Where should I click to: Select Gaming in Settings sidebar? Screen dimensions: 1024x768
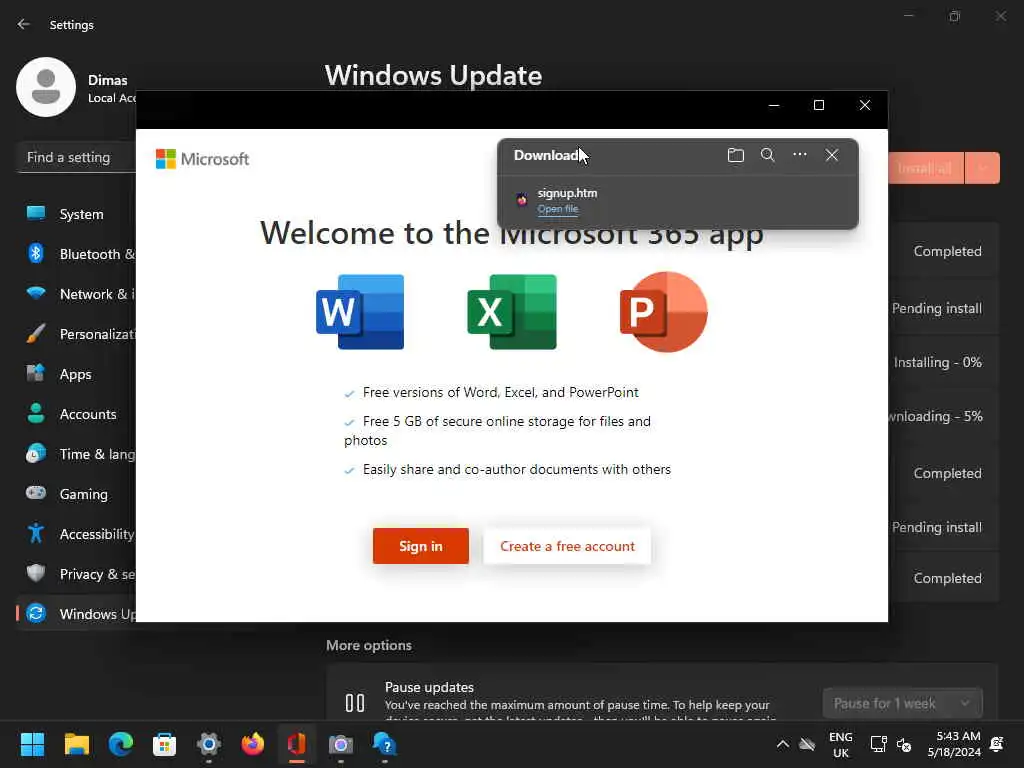(76, 494)
